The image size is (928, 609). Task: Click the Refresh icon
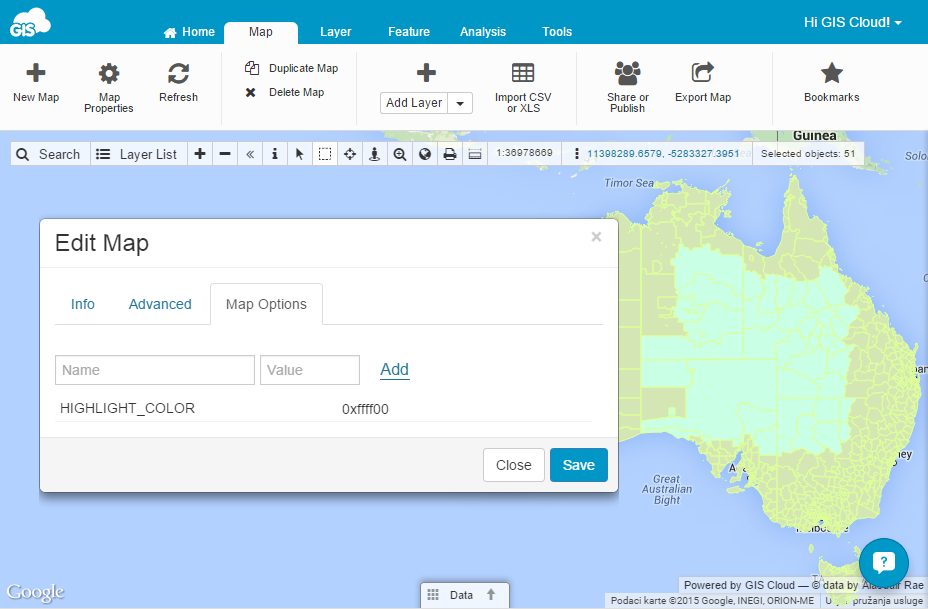[178, 73]
